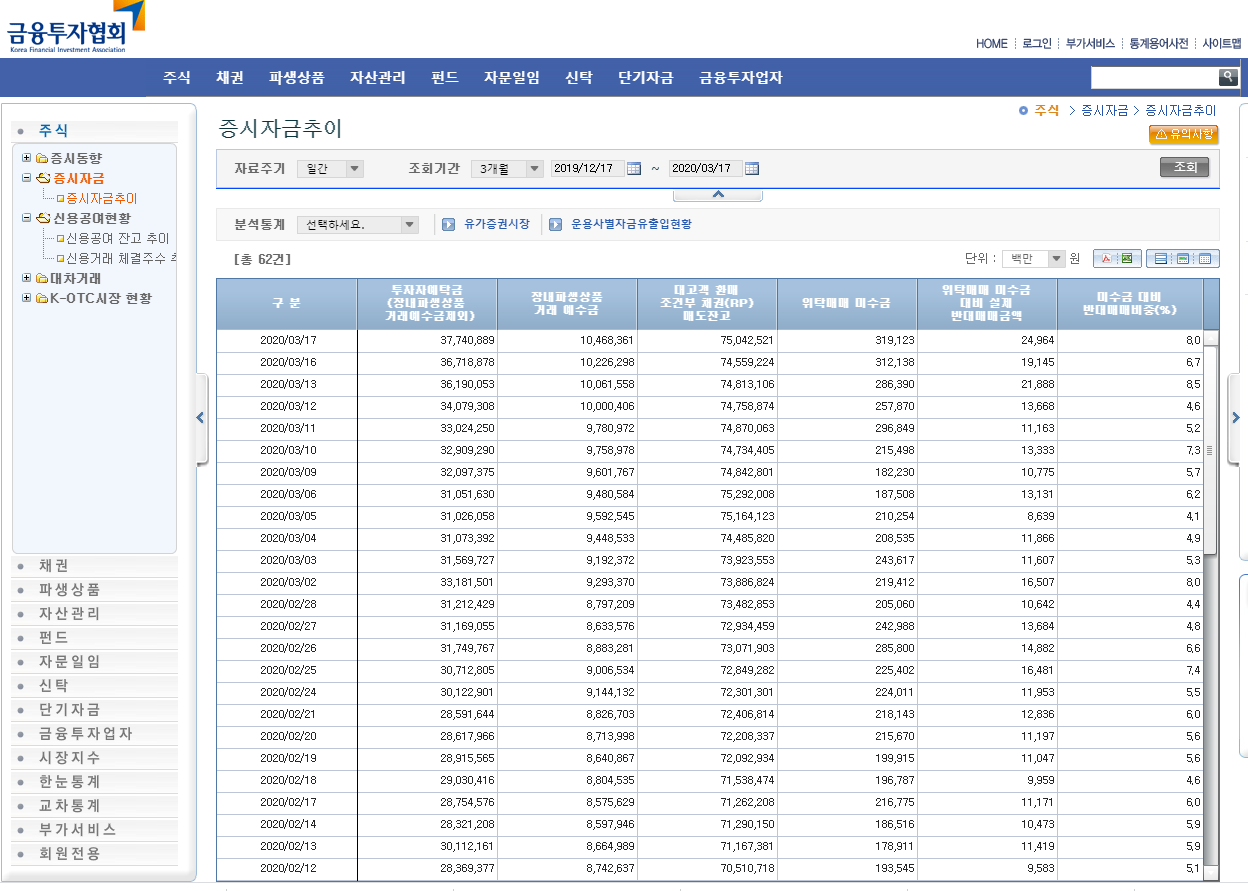1248x891 pixels.
Task: Switch to table list view icon
Action: (x=1161, y=259)
